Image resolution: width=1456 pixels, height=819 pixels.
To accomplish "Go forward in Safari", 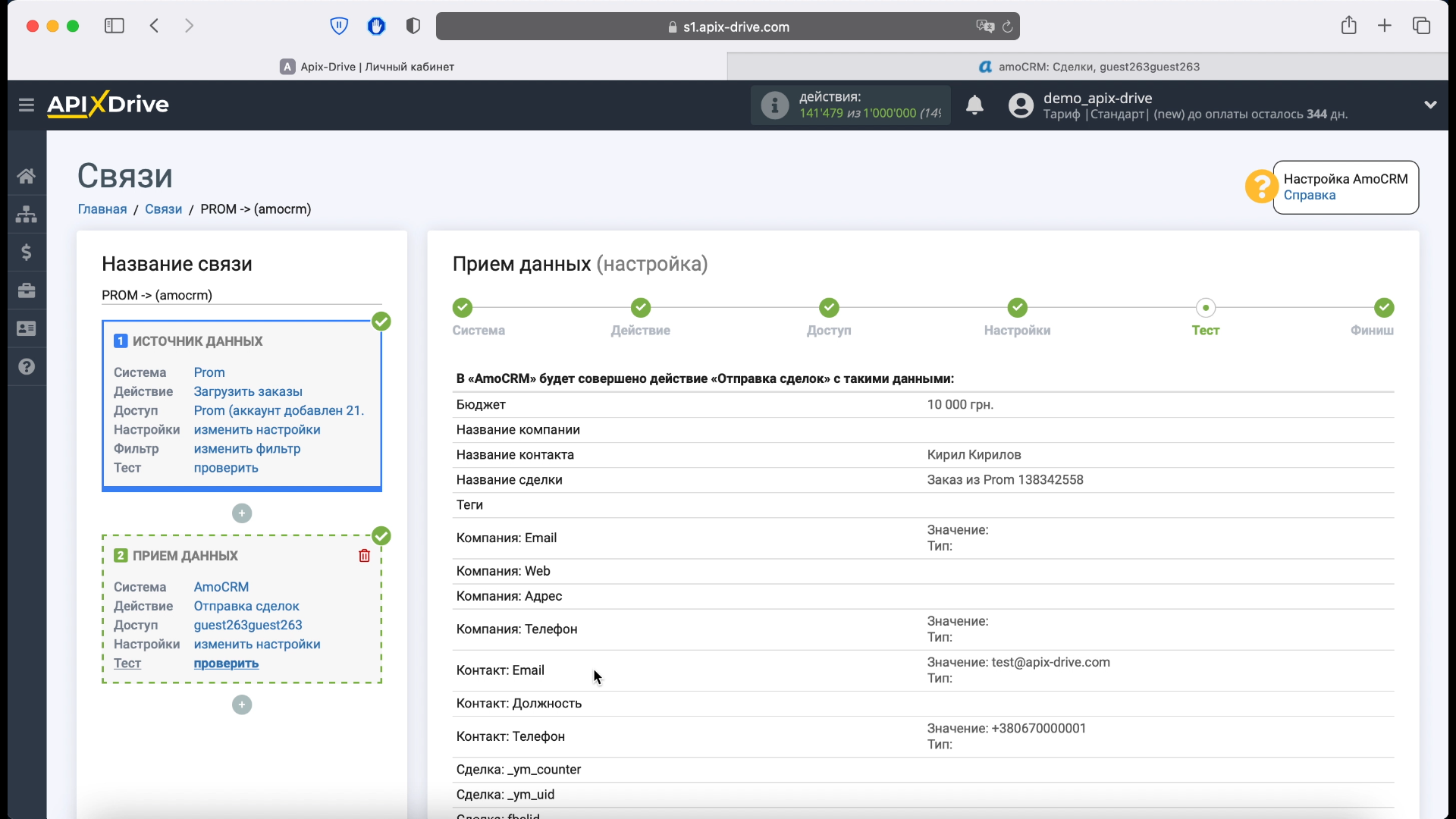I will pos(190,26).
